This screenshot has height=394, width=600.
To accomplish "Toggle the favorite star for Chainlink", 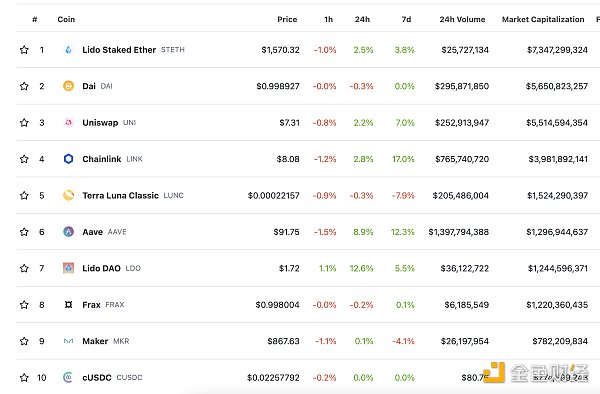I will [x=24, y=159].
